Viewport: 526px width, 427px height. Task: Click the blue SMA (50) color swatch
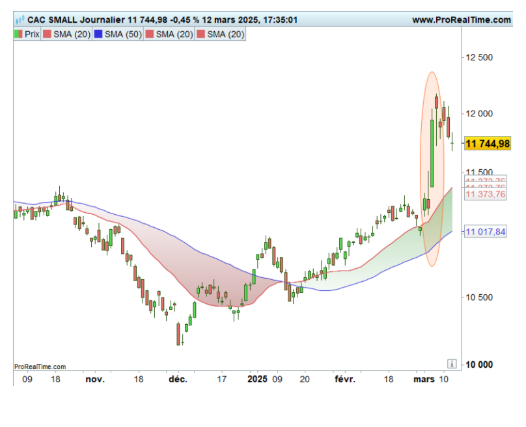pos(98,34)
